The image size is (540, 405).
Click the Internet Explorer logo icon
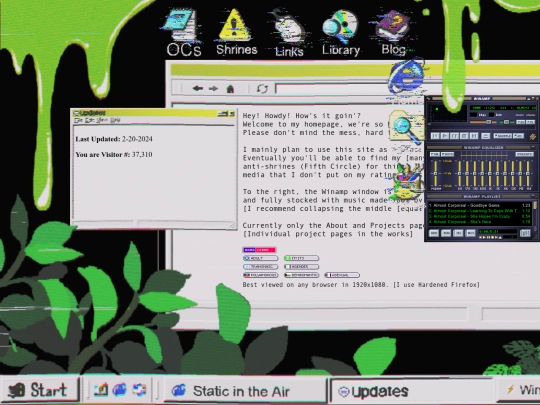point(406,77)
